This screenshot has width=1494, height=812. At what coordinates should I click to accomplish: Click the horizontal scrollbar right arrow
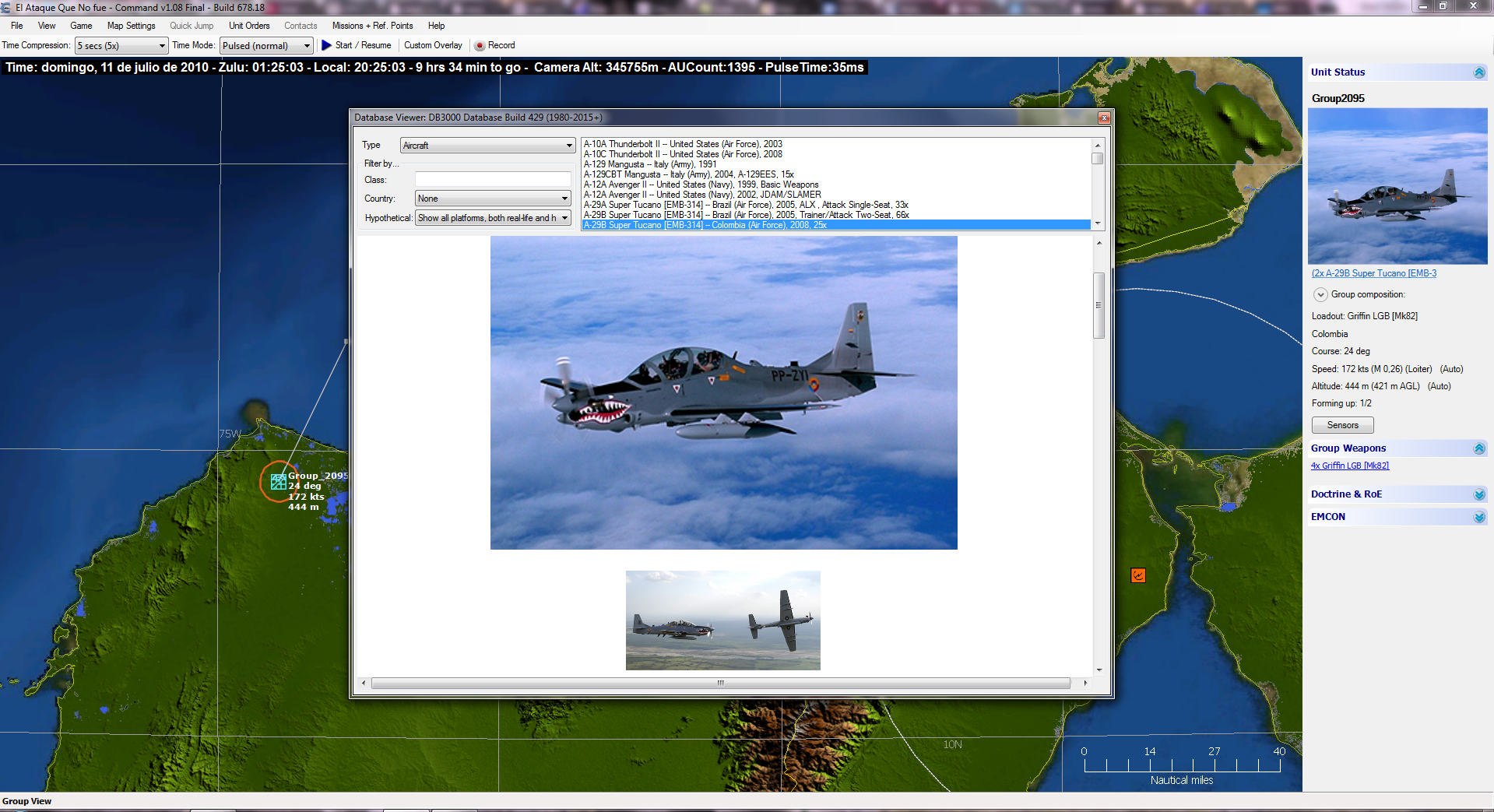1085,683
